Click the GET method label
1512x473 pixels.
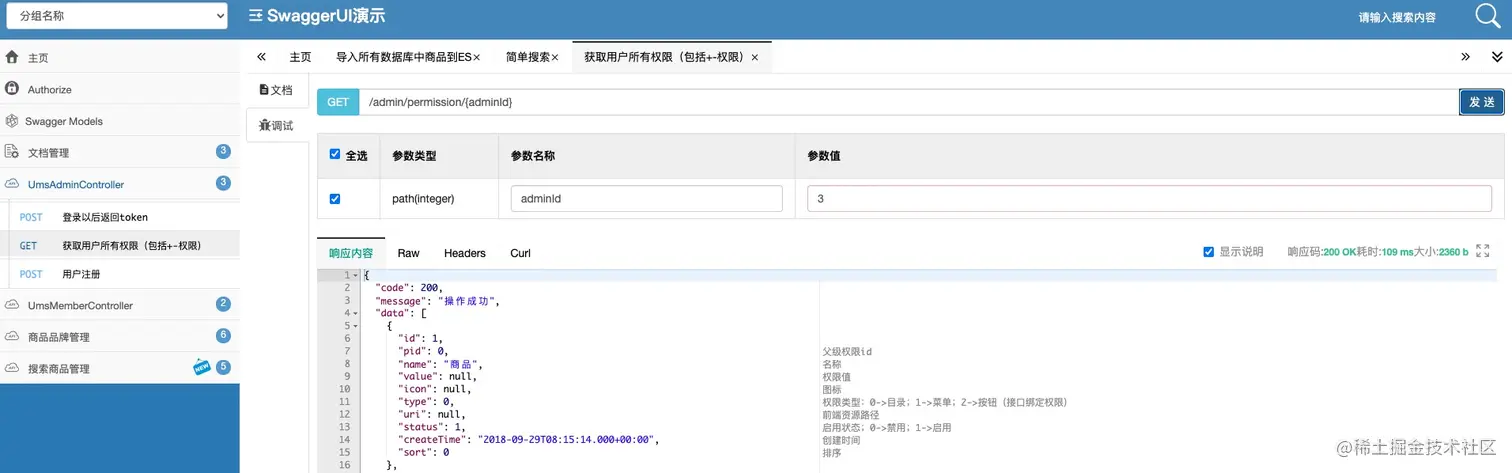tap(338, 102)
